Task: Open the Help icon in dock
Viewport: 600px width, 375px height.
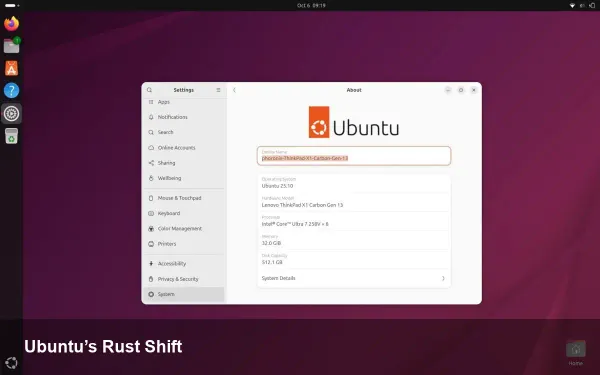Action: [11, 91]
